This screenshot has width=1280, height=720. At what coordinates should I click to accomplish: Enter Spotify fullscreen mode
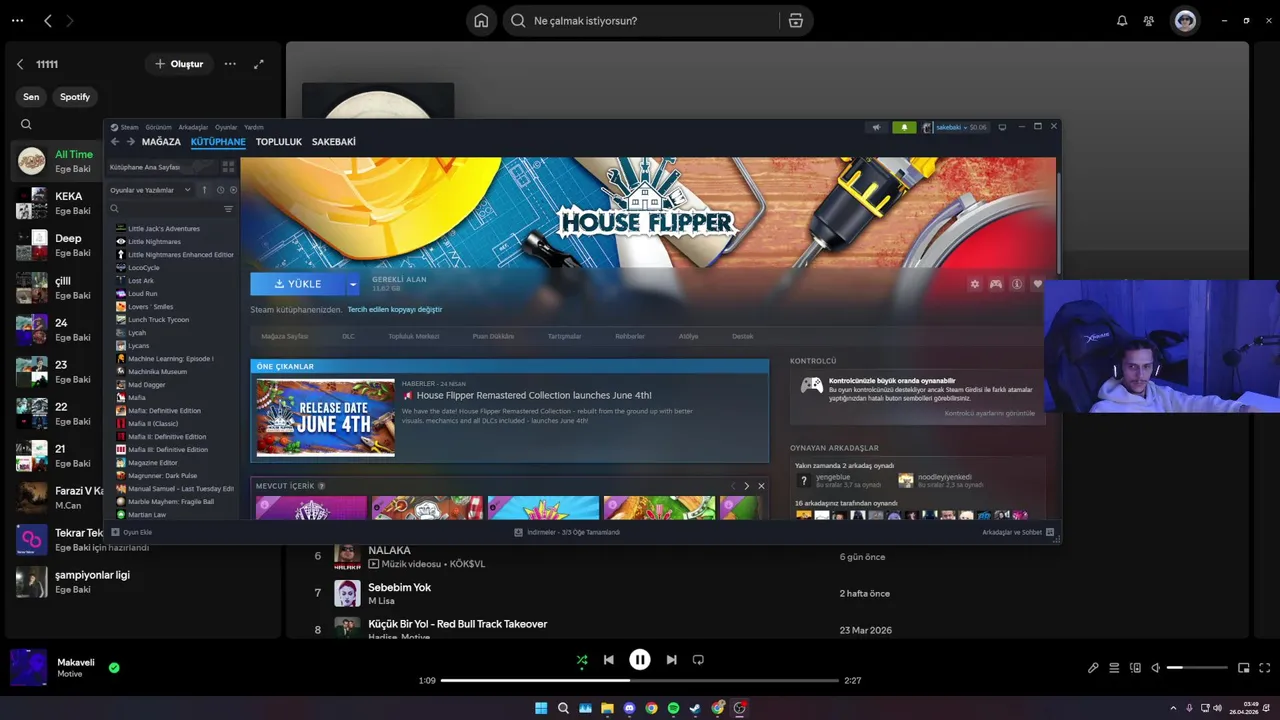1265,667
